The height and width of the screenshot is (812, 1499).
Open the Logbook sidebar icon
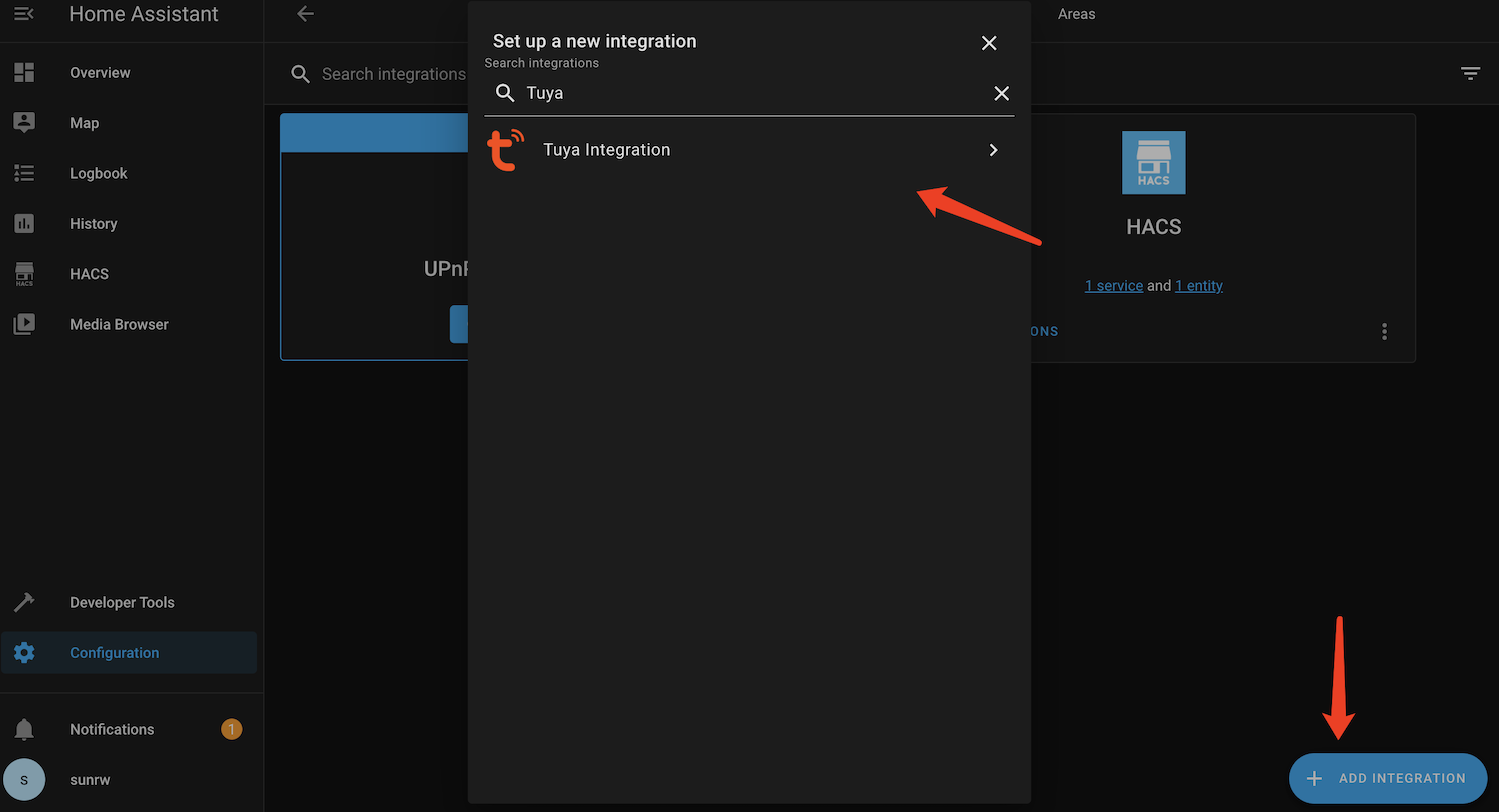pos(24,173)
